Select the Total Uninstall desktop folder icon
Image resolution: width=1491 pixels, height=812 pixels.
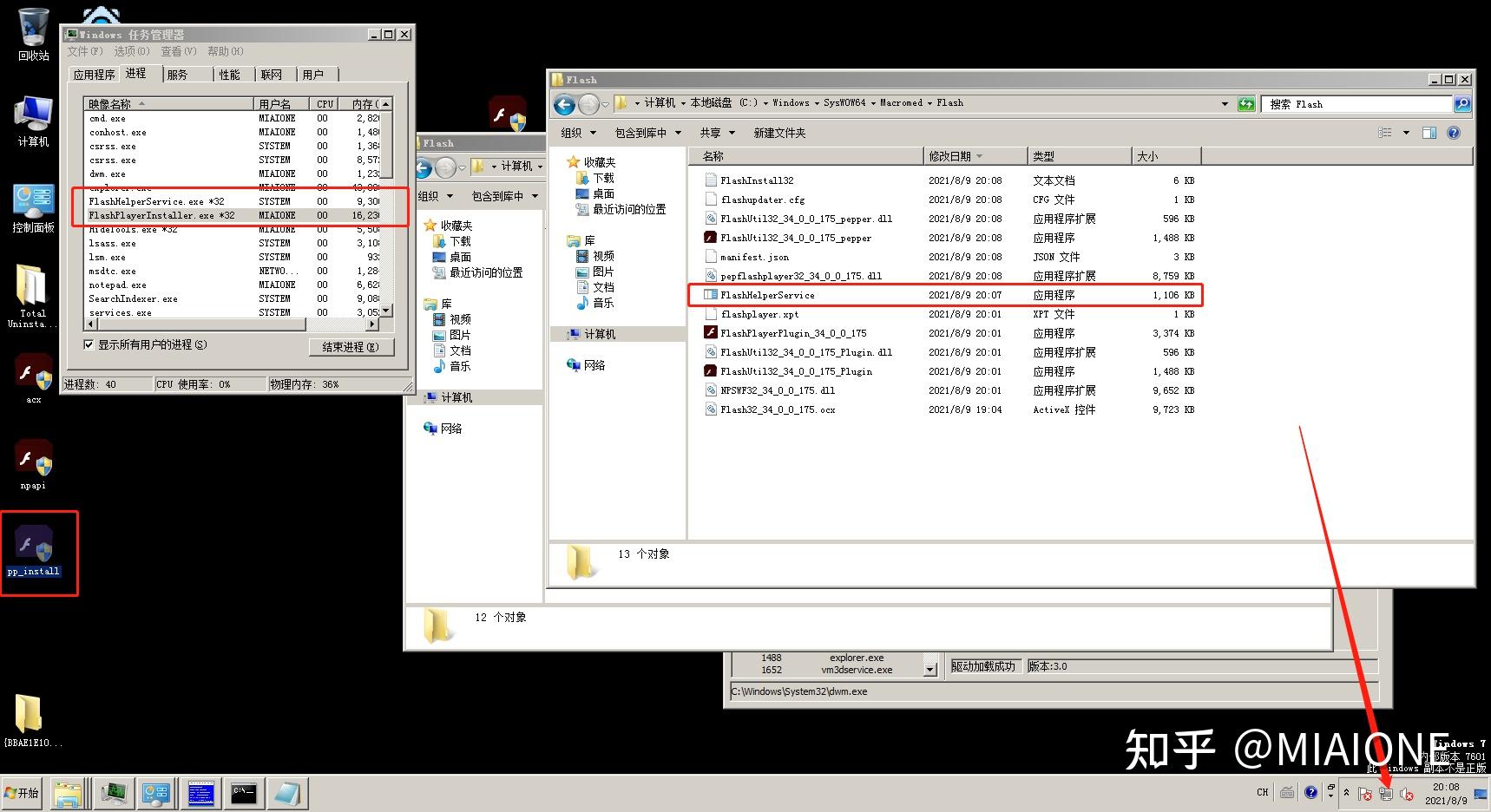(x=32, y=295)
